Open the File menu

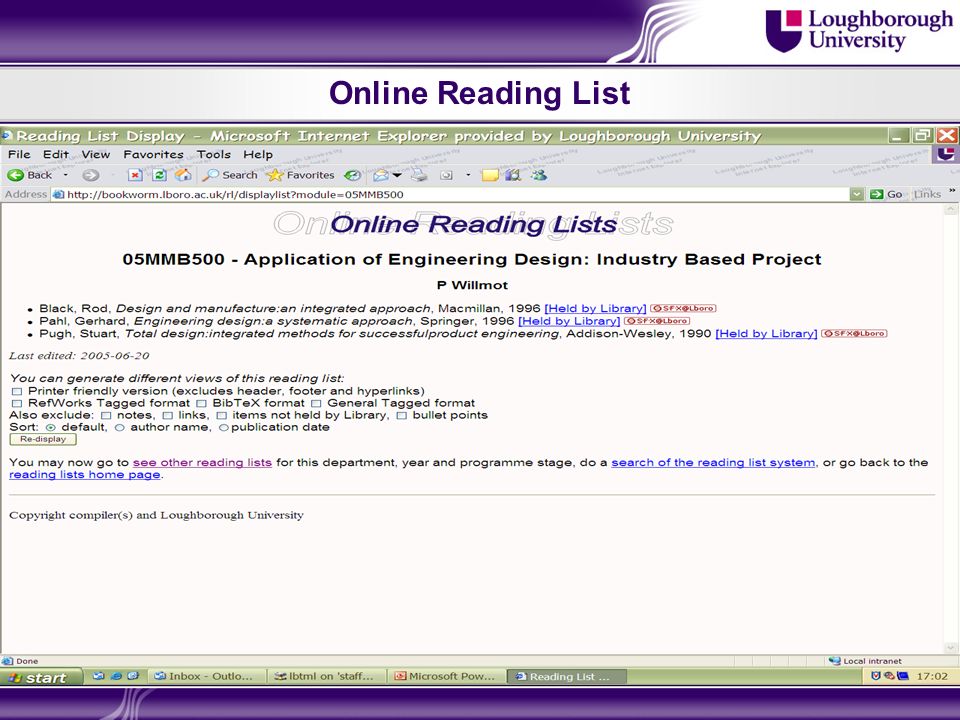click(x=19, y=154)
